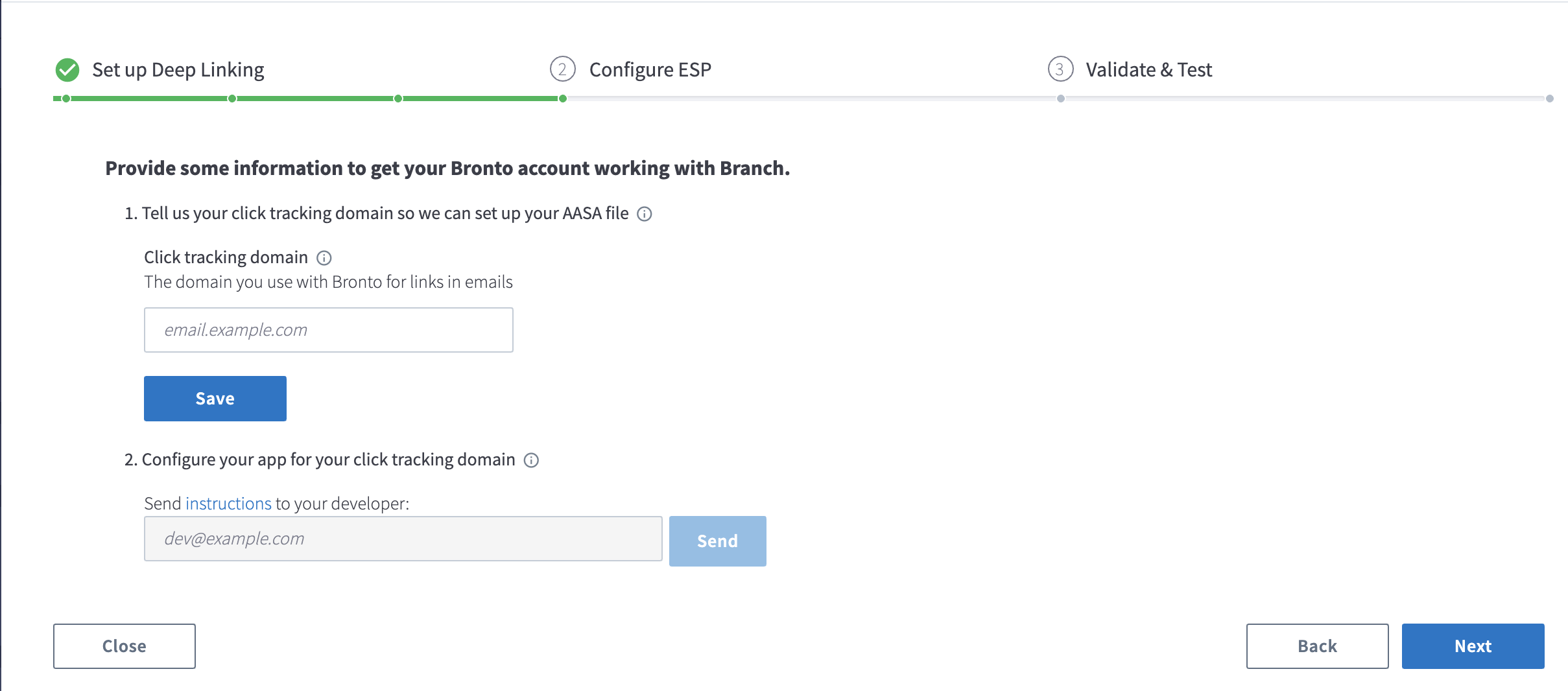Click the final gray progress bar endpoint dot

click(x=1549, y=99)
